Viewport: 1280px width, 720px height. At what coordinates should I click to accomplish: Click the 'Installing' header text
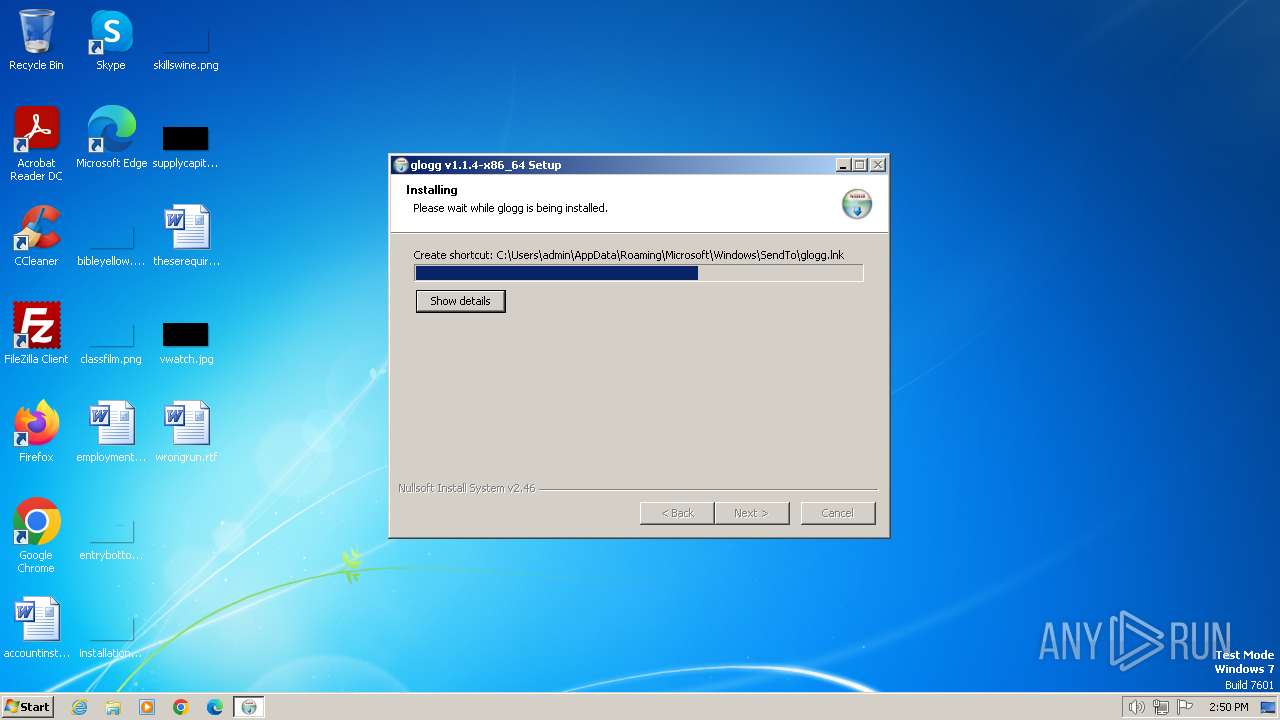click(432, 190)
